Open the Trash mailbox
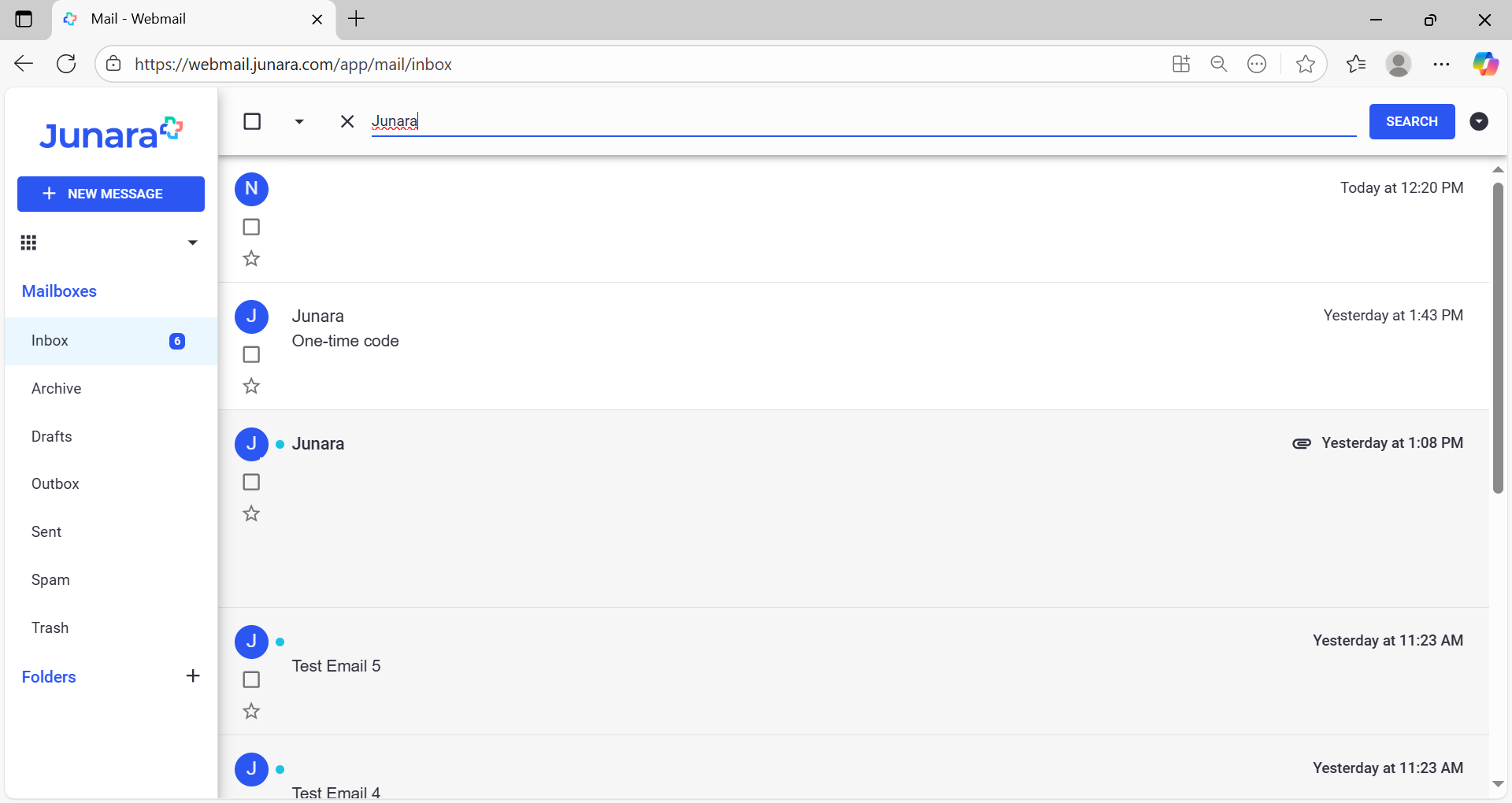Screen dimensions: 1512x803 [x=111, y=628]
